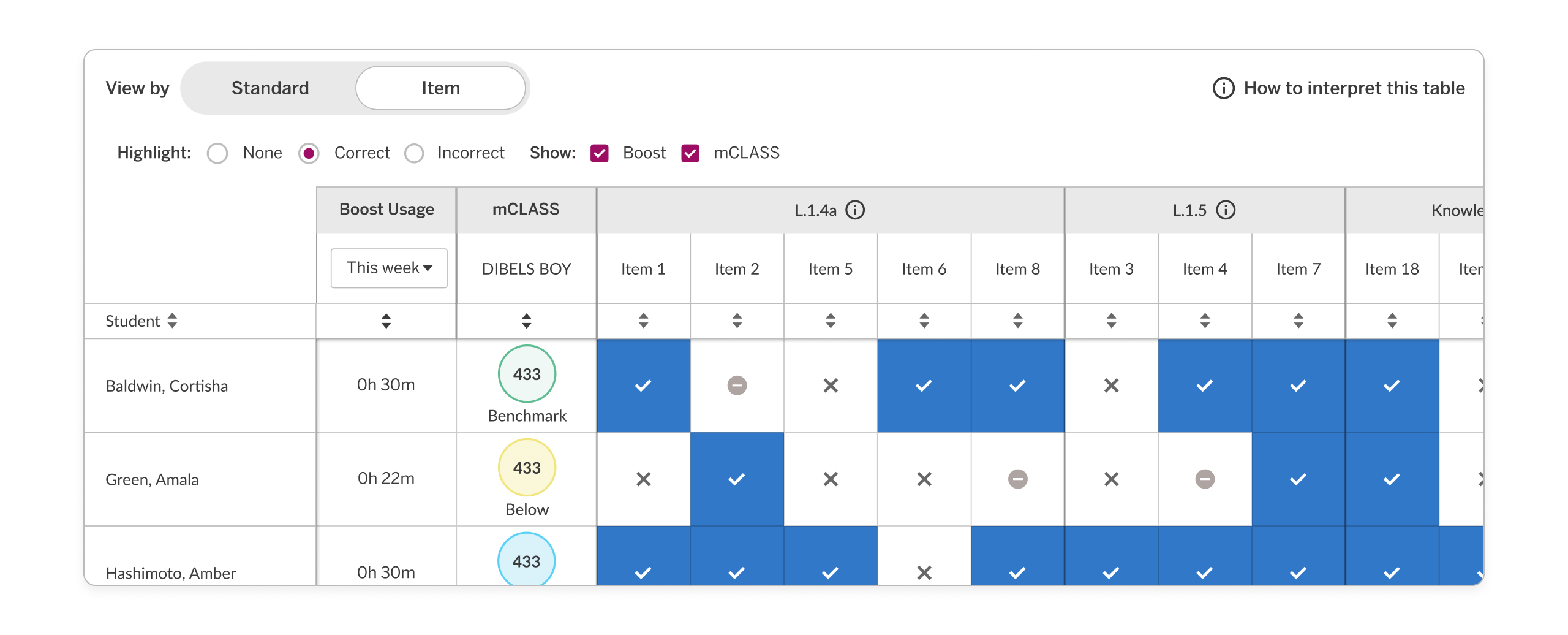Select the dash icon in Item 8 for Green, Amala
The height and width of the screenshot is (635, 1568).
point(1017,479)
